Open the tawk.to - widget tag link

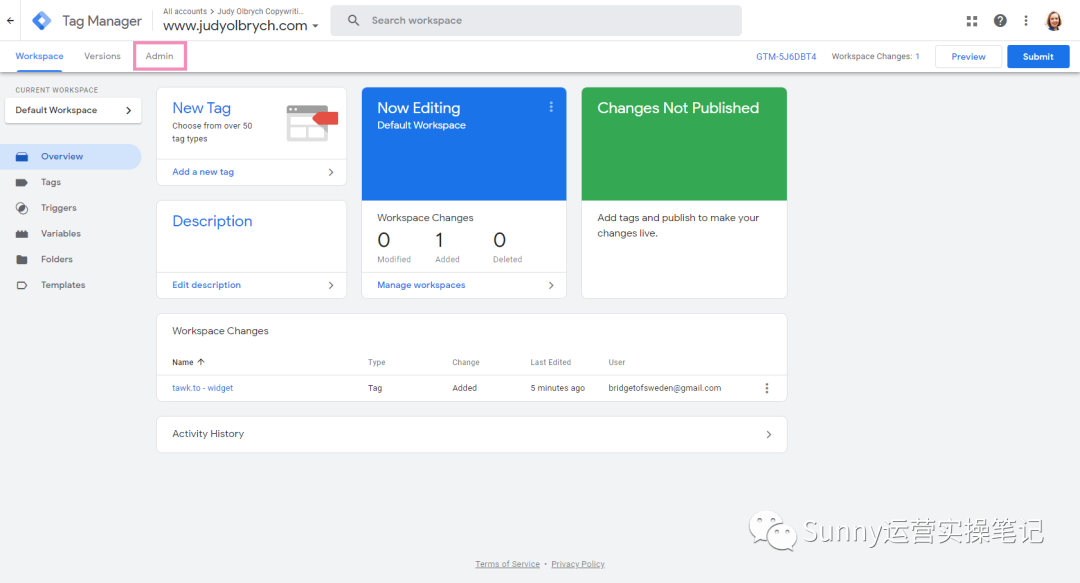click(x=202, y=388)
